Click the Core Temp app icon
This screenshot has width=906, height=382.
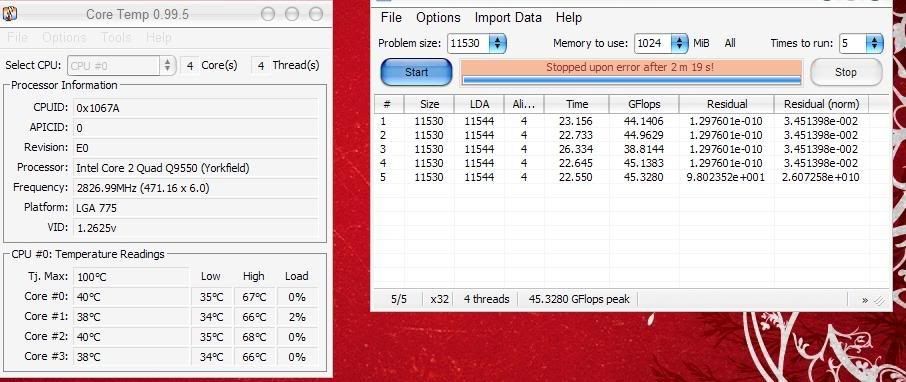pos(10,14)
